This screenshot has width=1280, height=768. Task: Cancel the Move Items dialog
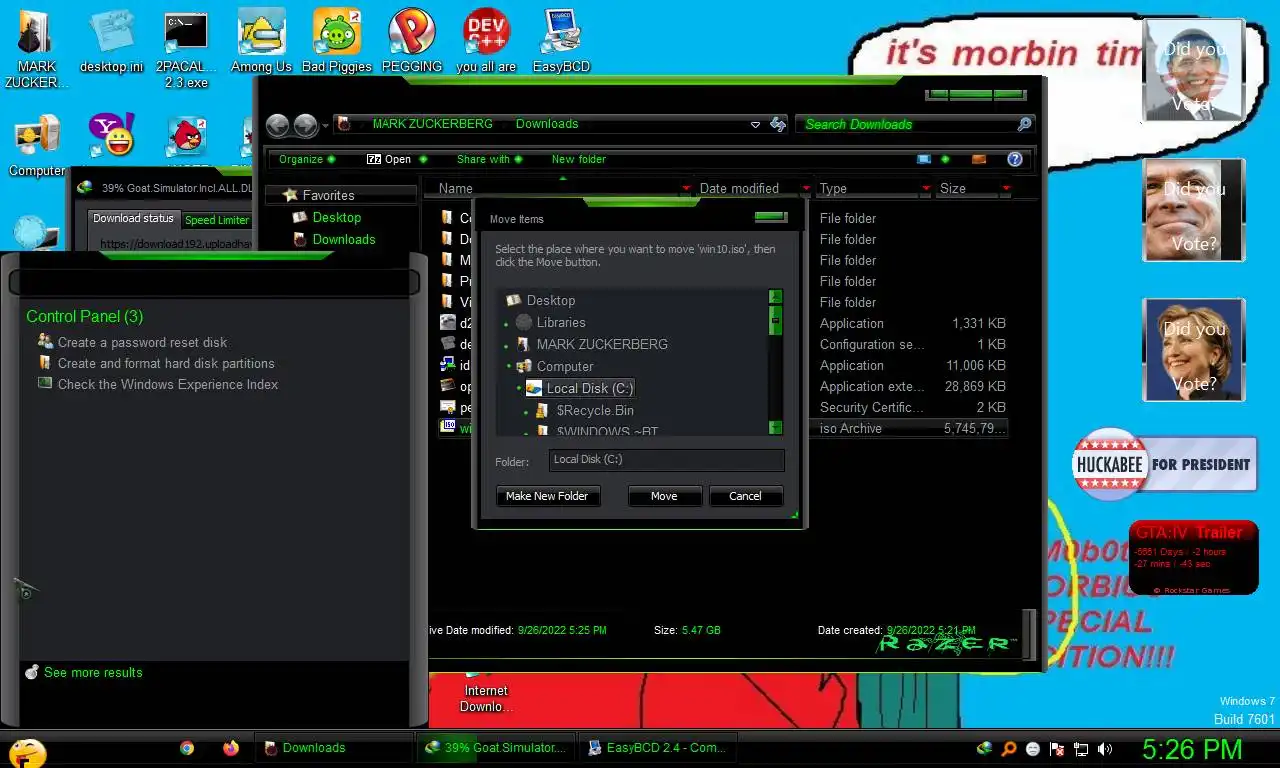745,496
